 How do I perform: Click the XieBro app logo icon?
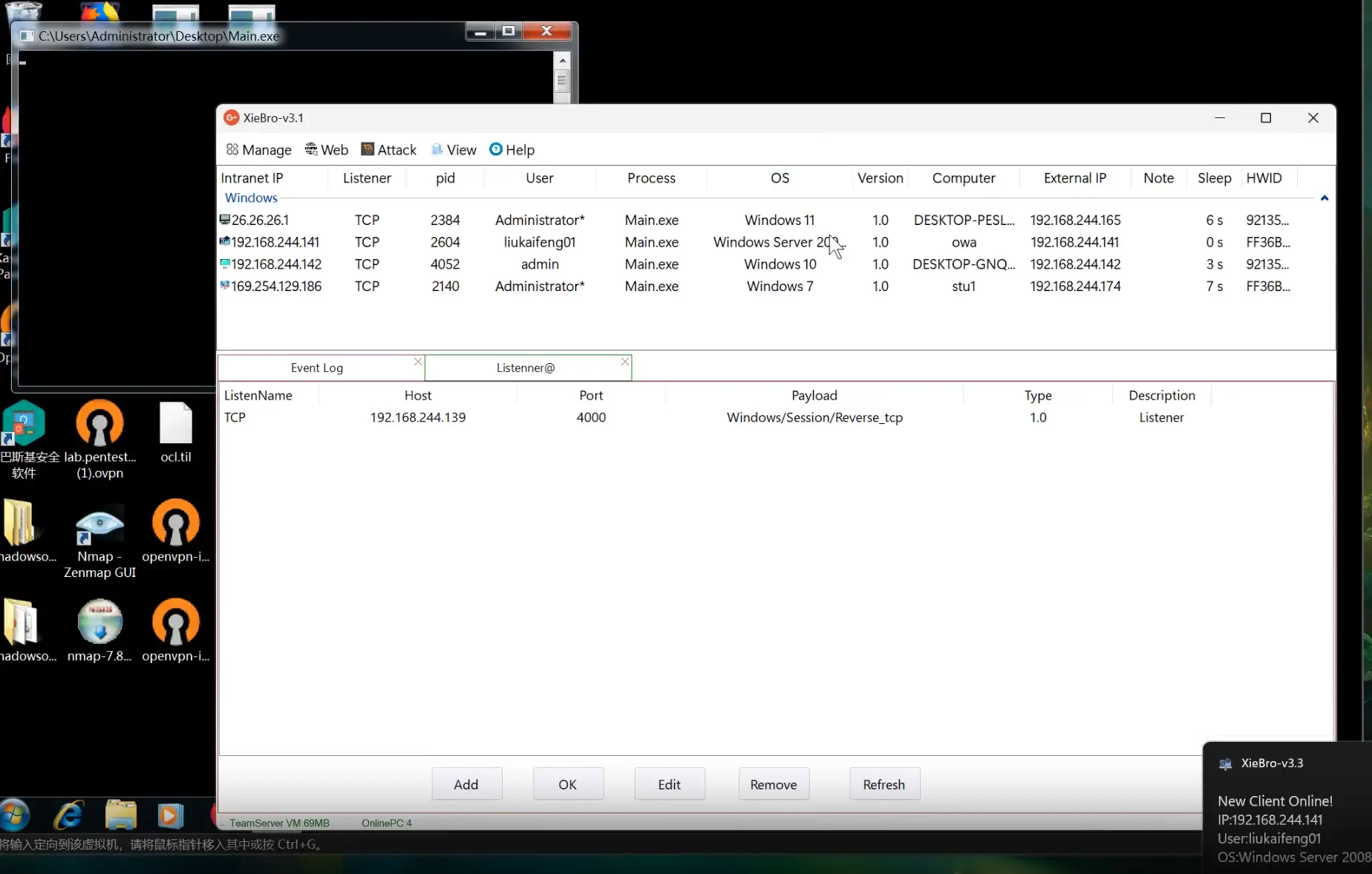click(232, 118)
